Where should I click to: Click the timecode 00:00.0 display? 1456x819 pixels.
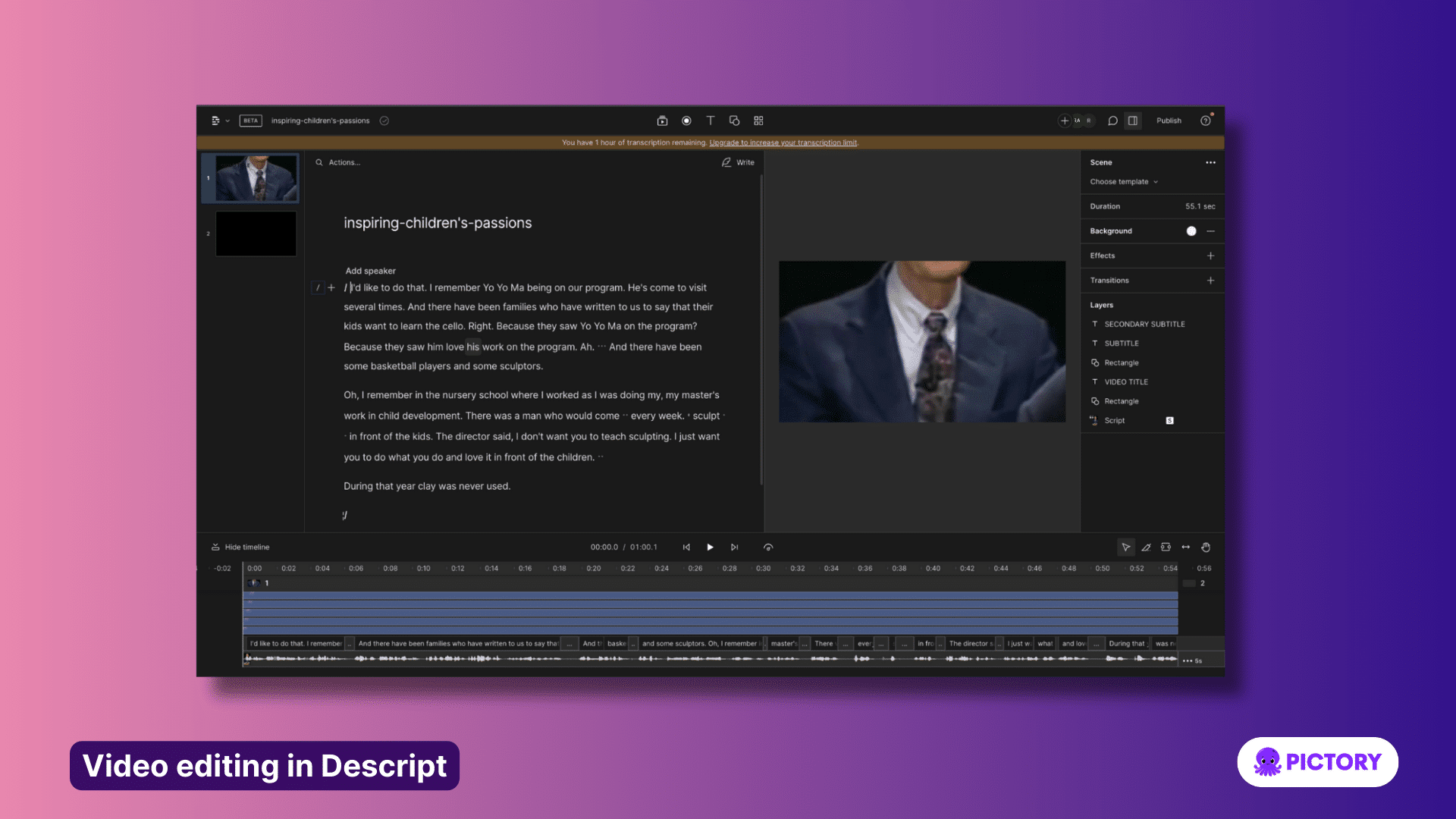point(604,547)
